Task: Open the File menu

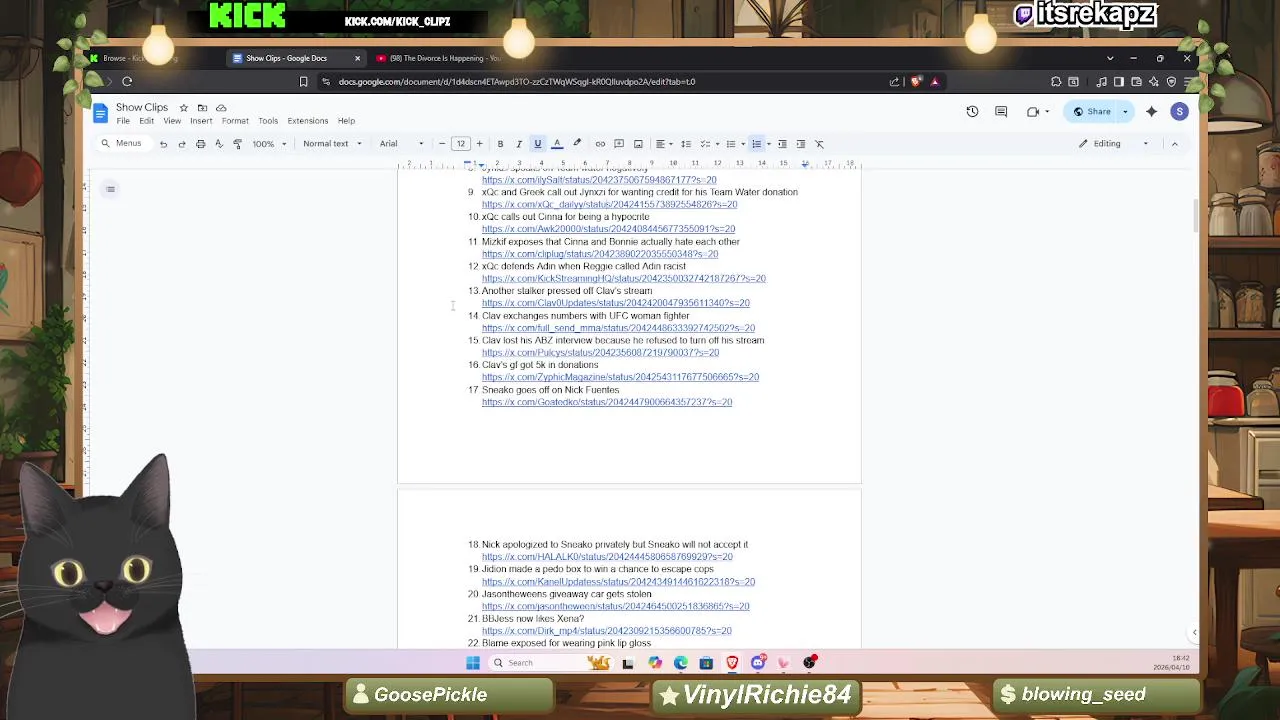Action: coord(123,121)
